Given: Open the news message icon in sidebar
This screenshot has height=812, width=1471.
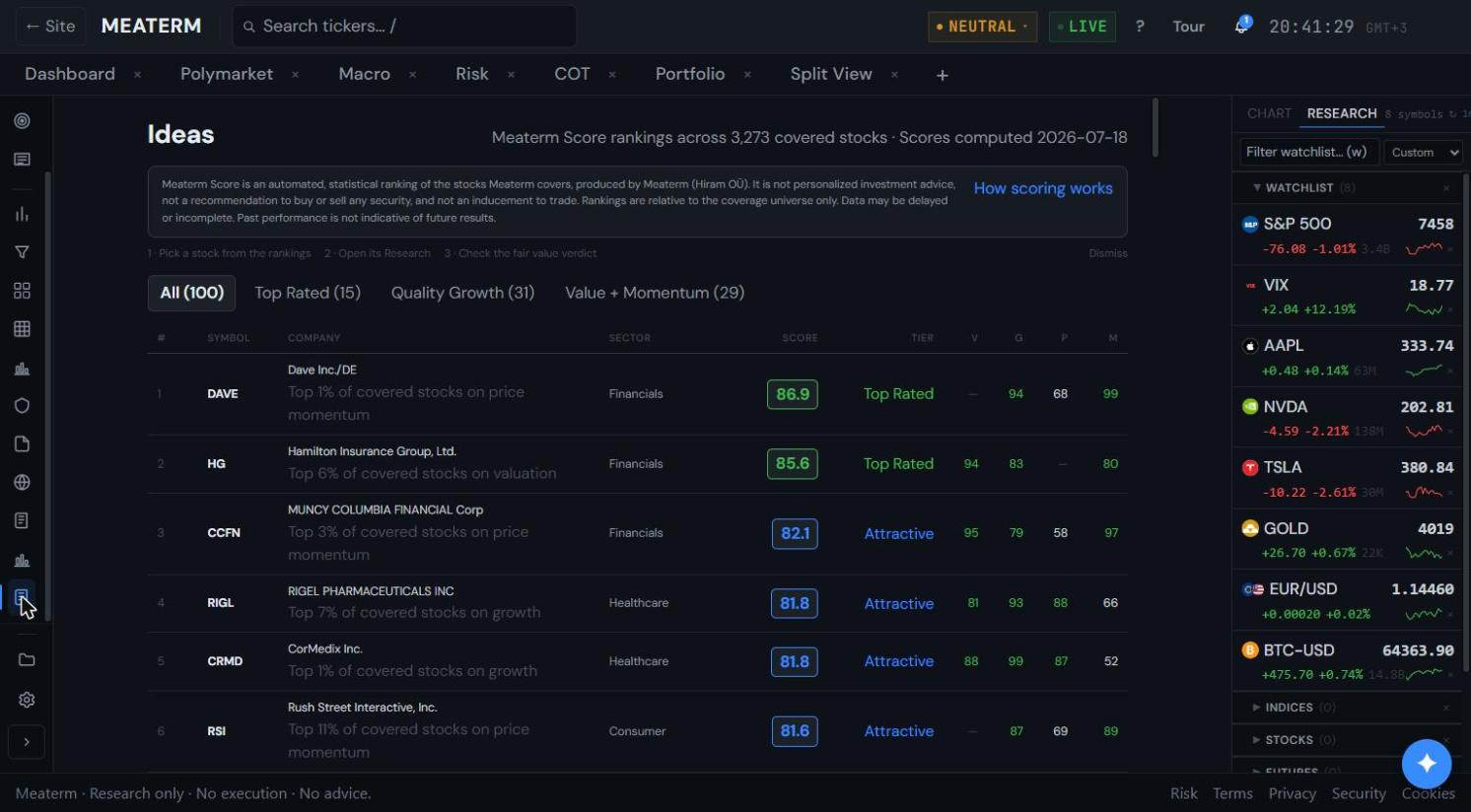Looking at the screenshot, I should pos(22,160).
